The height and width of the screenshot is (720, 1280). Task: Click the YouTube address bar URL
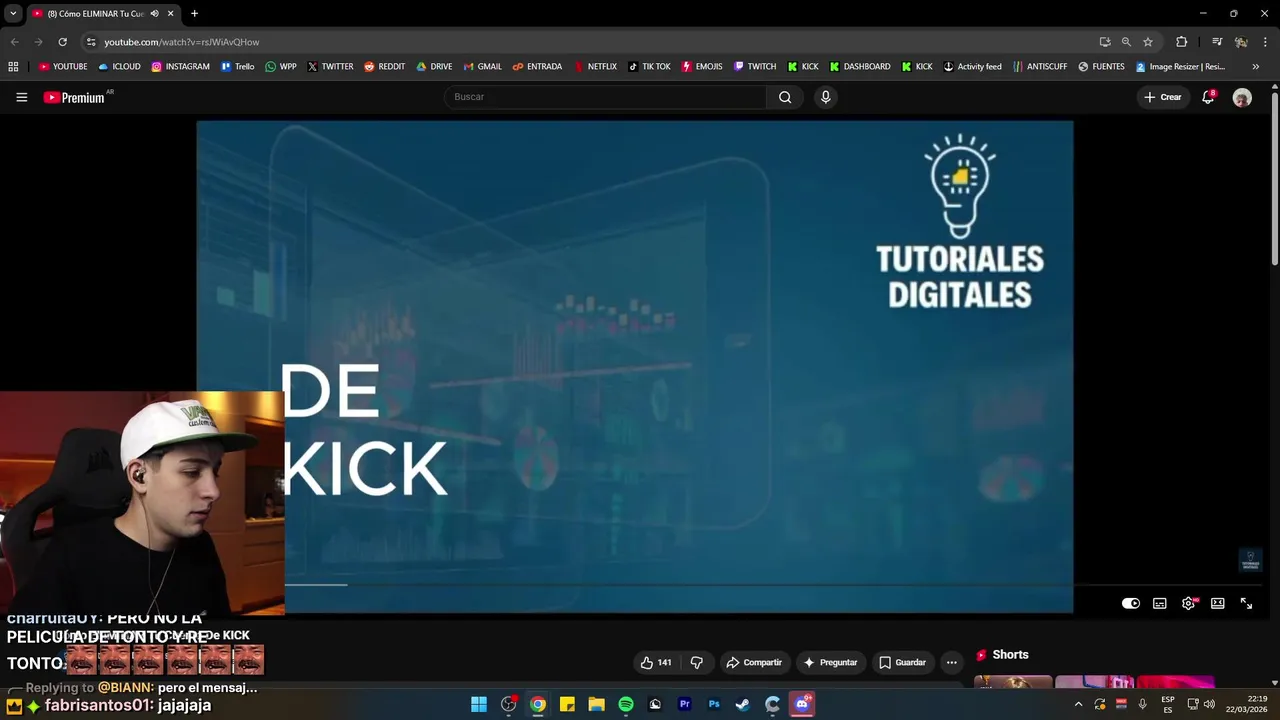pos(181,42)
